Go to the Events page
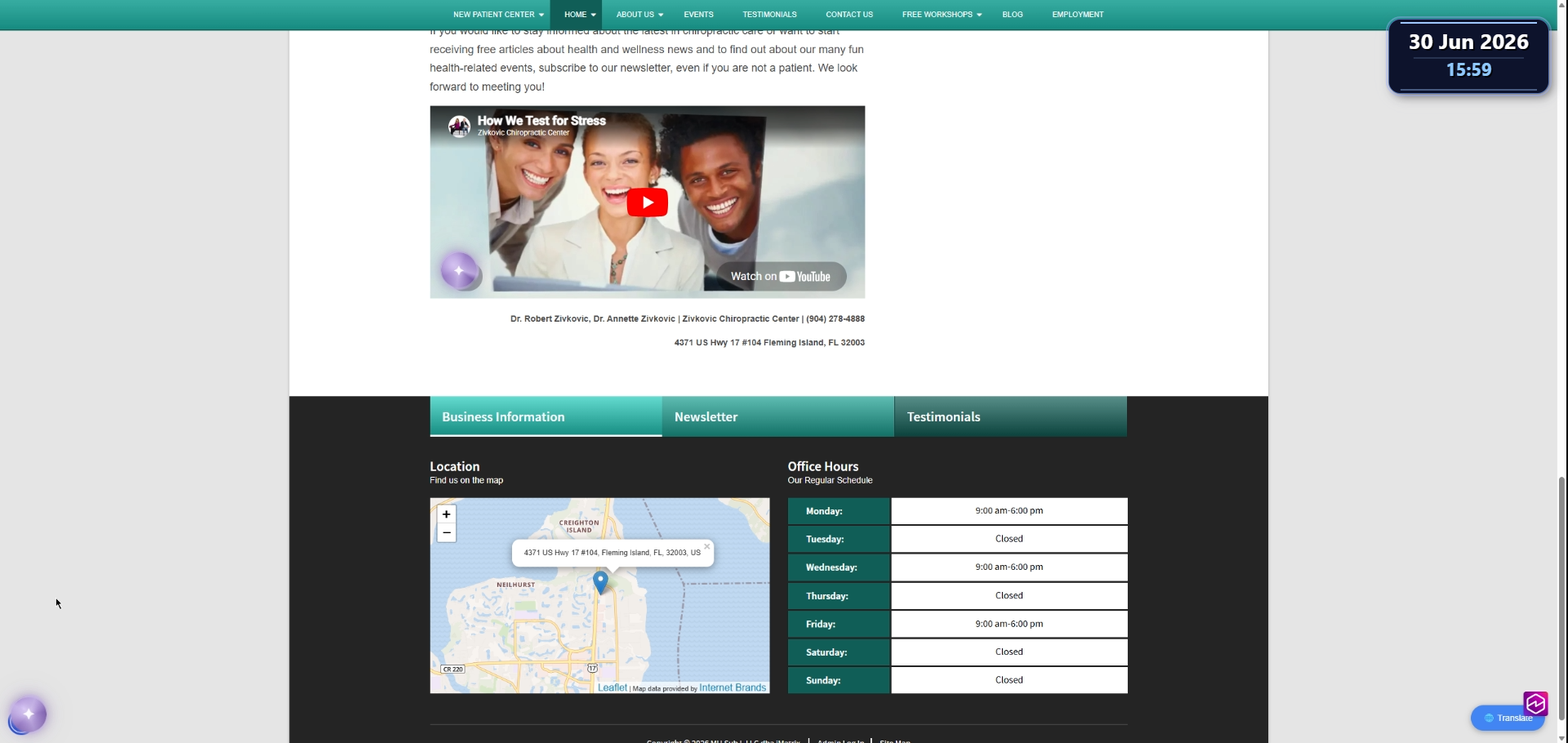Viewport: 1568px width, 743px height. [x=698, y=15]
